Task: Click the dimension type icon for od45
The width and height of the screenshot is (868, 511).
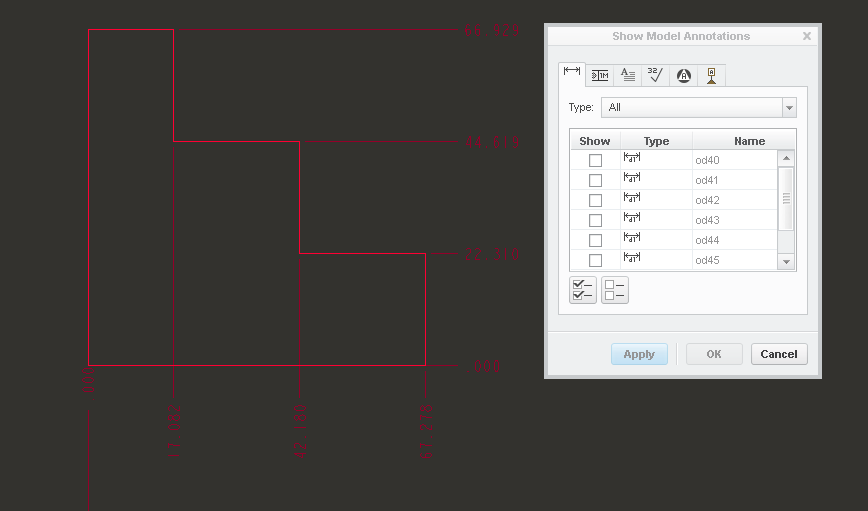Action: point(632,257)
